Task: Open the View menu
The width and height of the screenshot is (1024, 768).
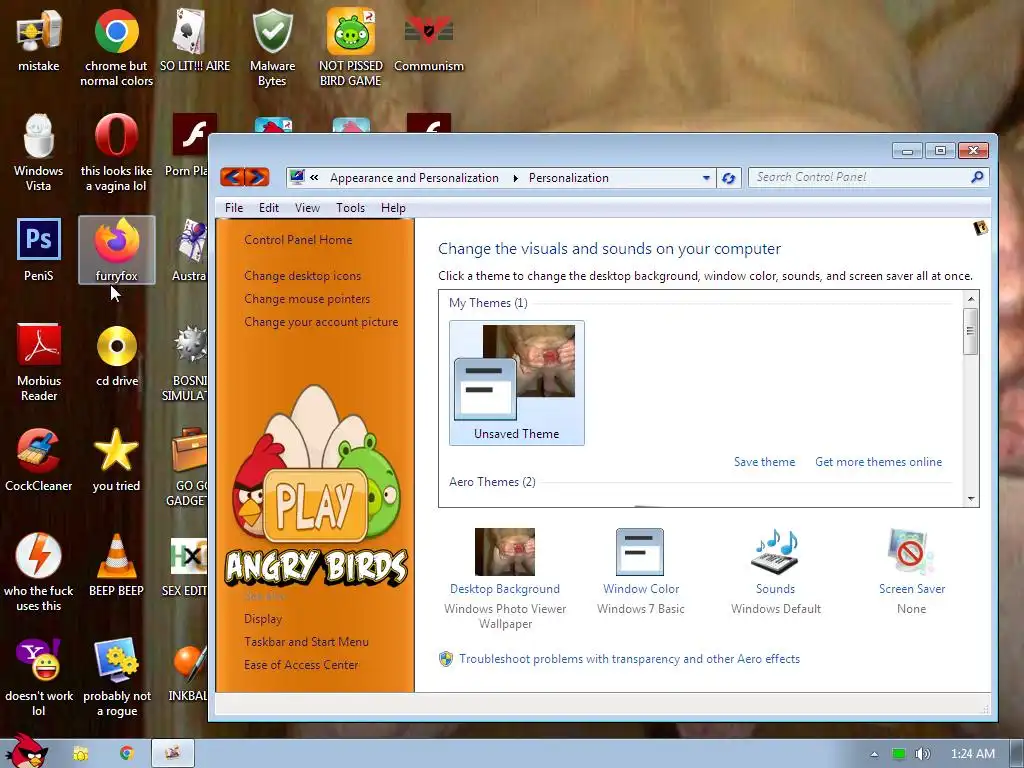Action: pyautogui.click(x=307, y=208)
